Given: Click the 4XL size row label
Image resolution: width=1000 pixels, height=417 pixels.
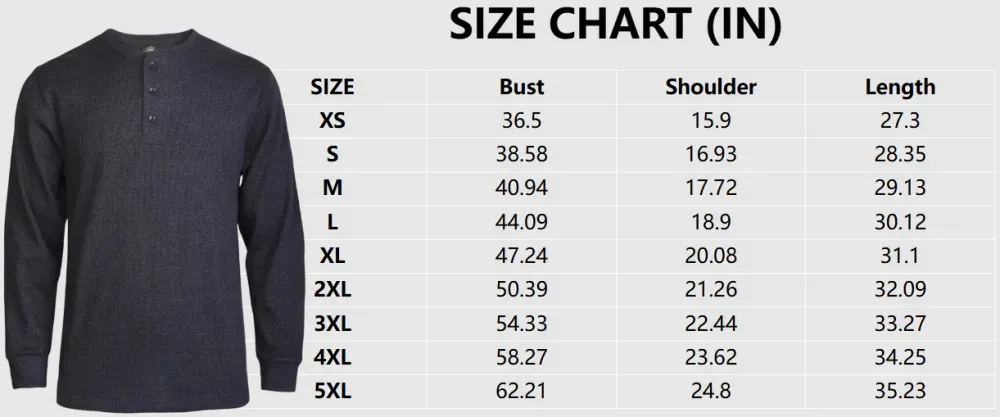Looking at the screenshot, I should point(332,357).
